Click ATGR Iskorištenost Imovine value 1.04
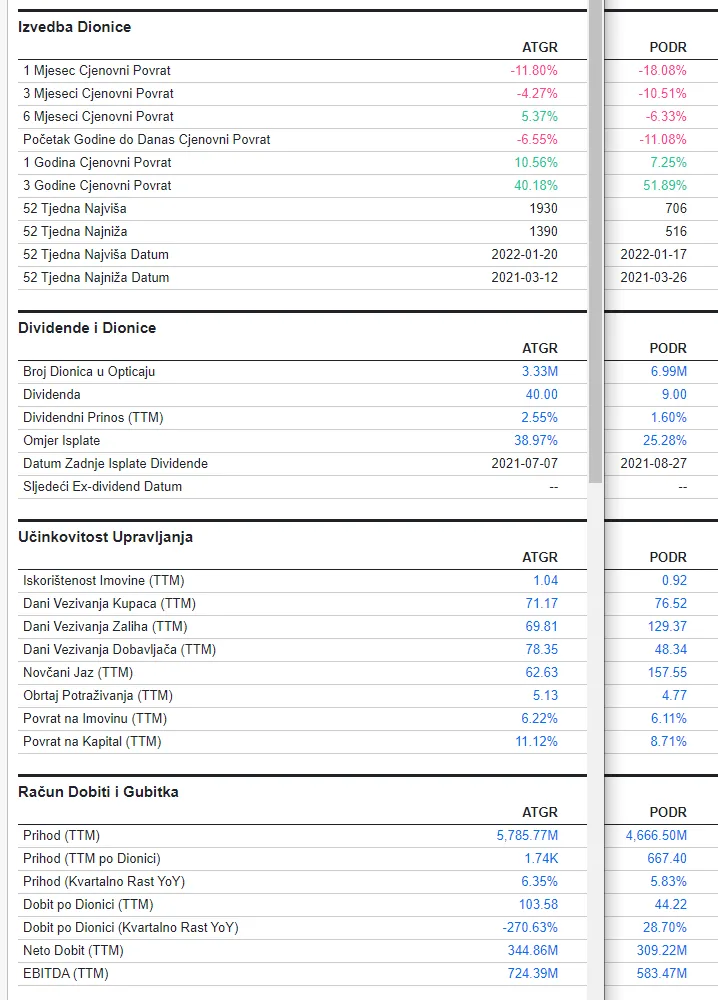This screenshot has height=1000, width=718. (x=545, y=581)
